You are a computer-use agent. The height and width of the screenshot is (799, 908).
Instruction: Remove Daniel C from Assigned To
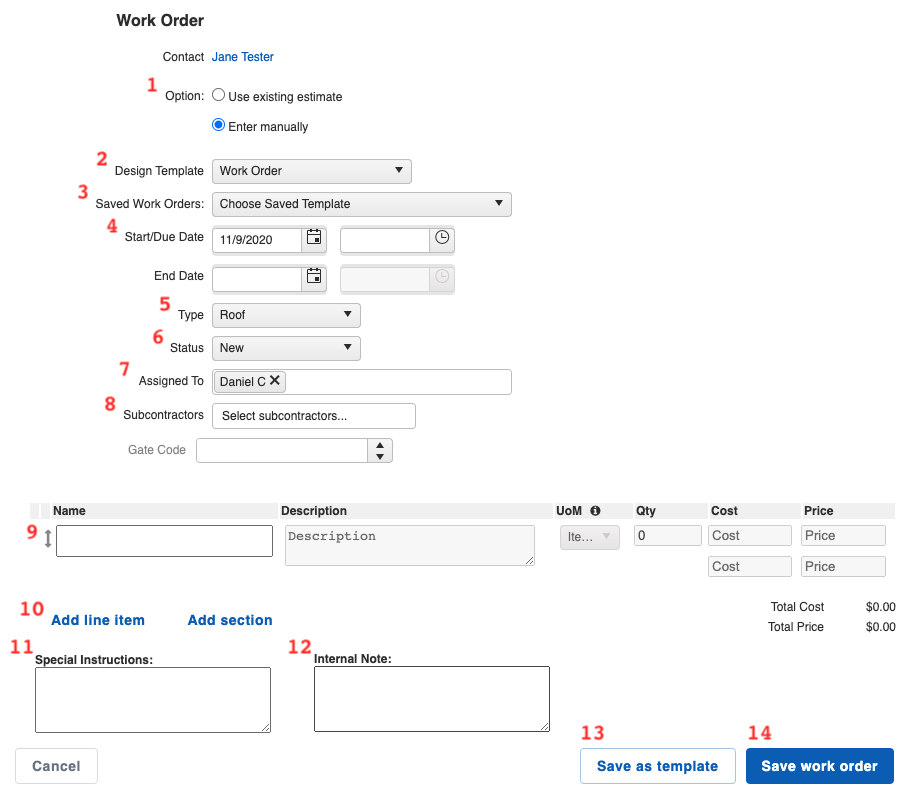(x=274, y=381)
